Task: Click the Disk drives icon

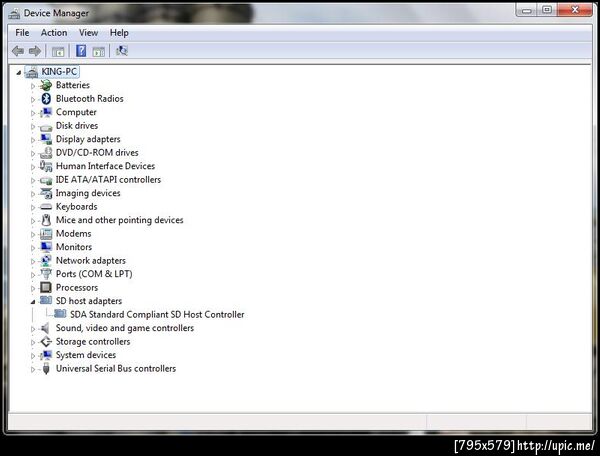Action: point(46,126)
